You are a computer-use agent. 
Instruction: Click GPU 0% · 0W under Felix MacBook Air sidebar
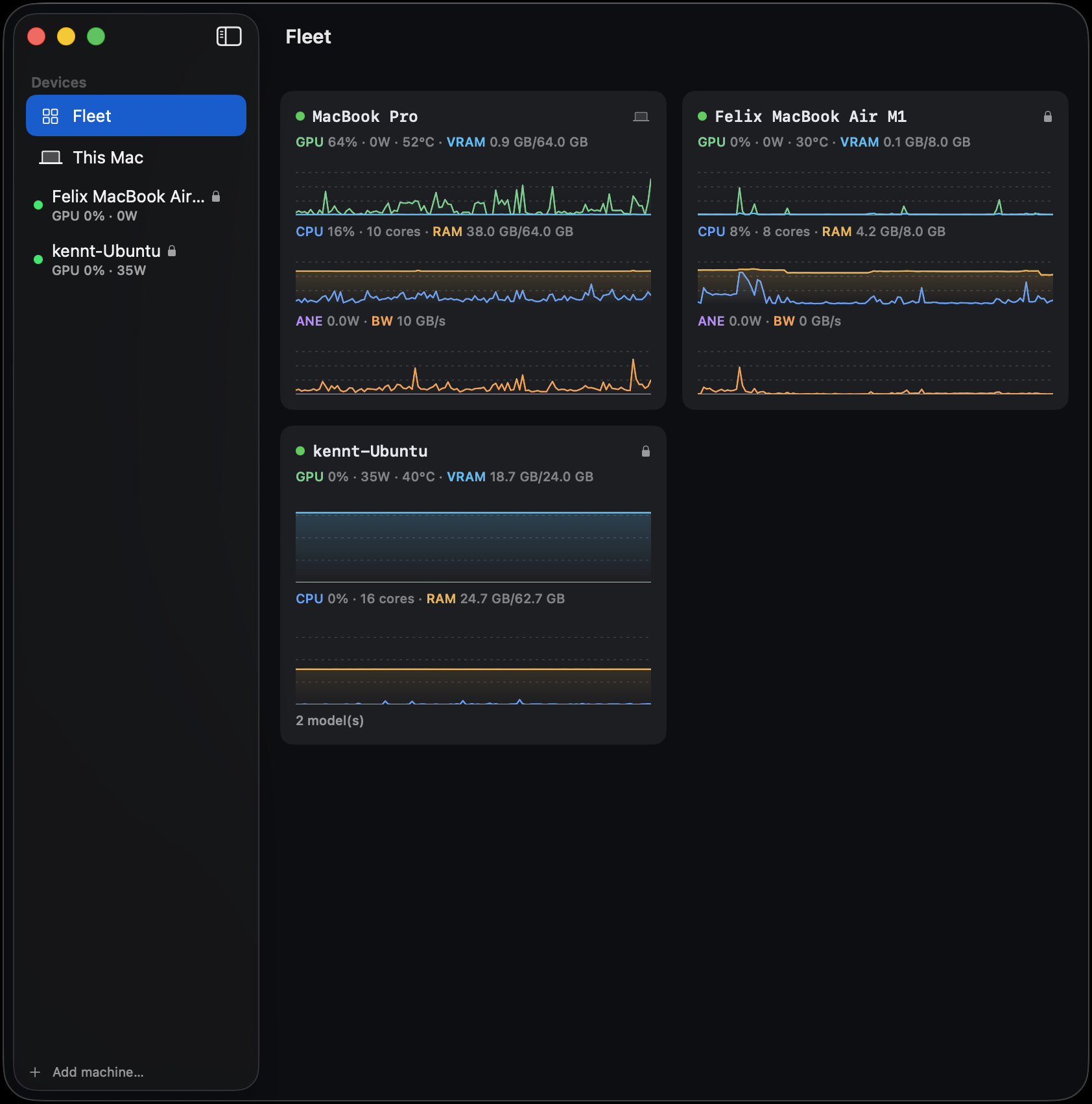pyautogui.click(x=95, y=216)
